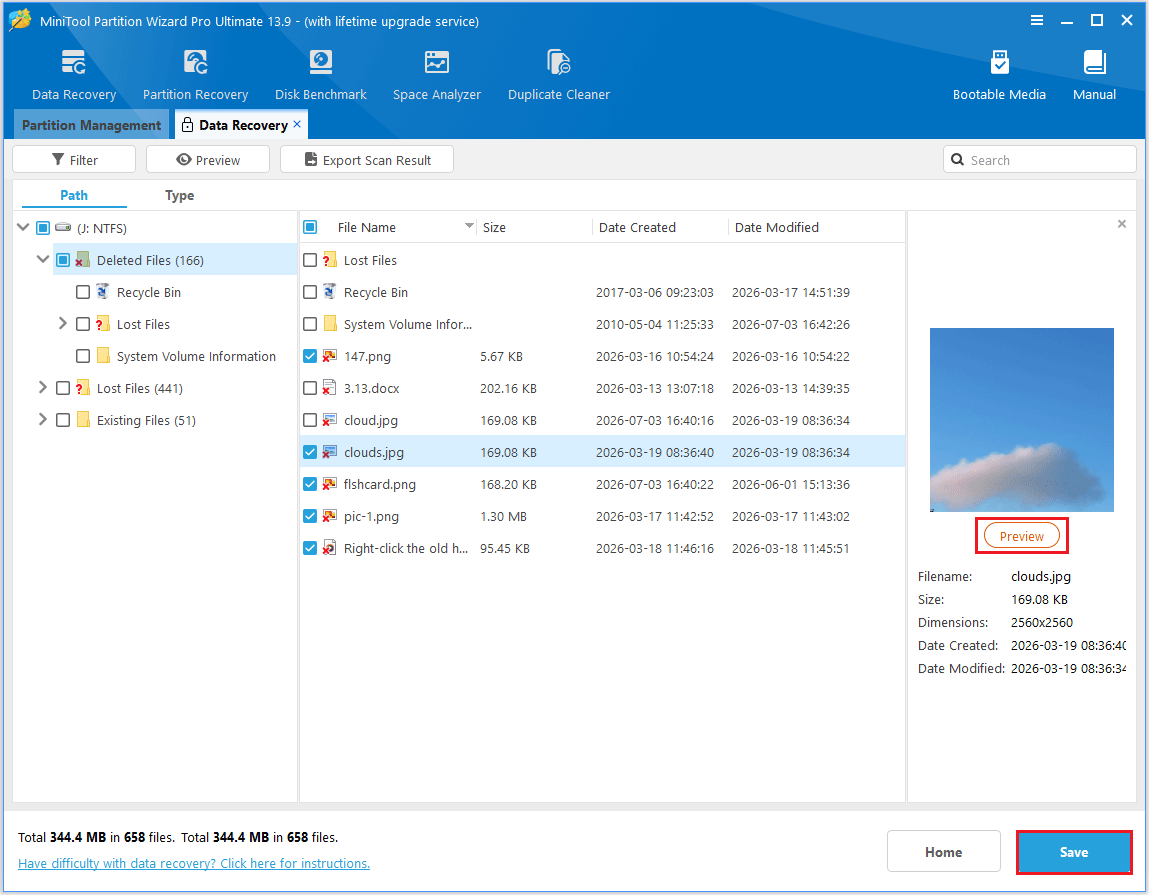The width and height of the screenshot is (1149, 895).
Task: Uncheck the clouds.jpg checkbox
Action: (x=310, y=452)
